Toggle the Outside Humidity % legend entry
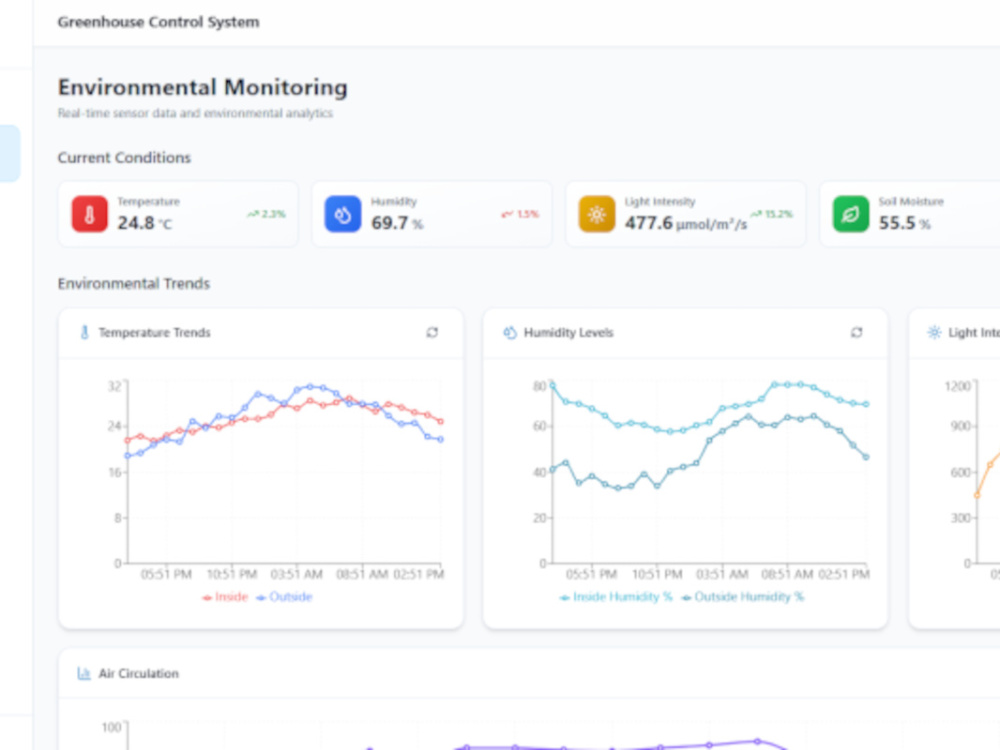This screenshot has height=750, width=1000. pyautogui.click(x=742, y=597)
